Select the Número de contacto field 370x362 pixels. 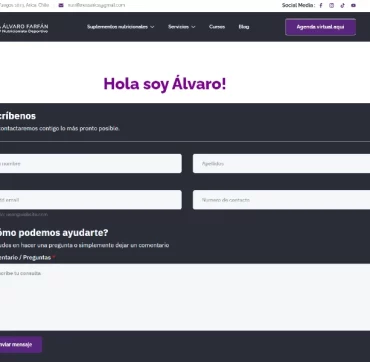281,200
